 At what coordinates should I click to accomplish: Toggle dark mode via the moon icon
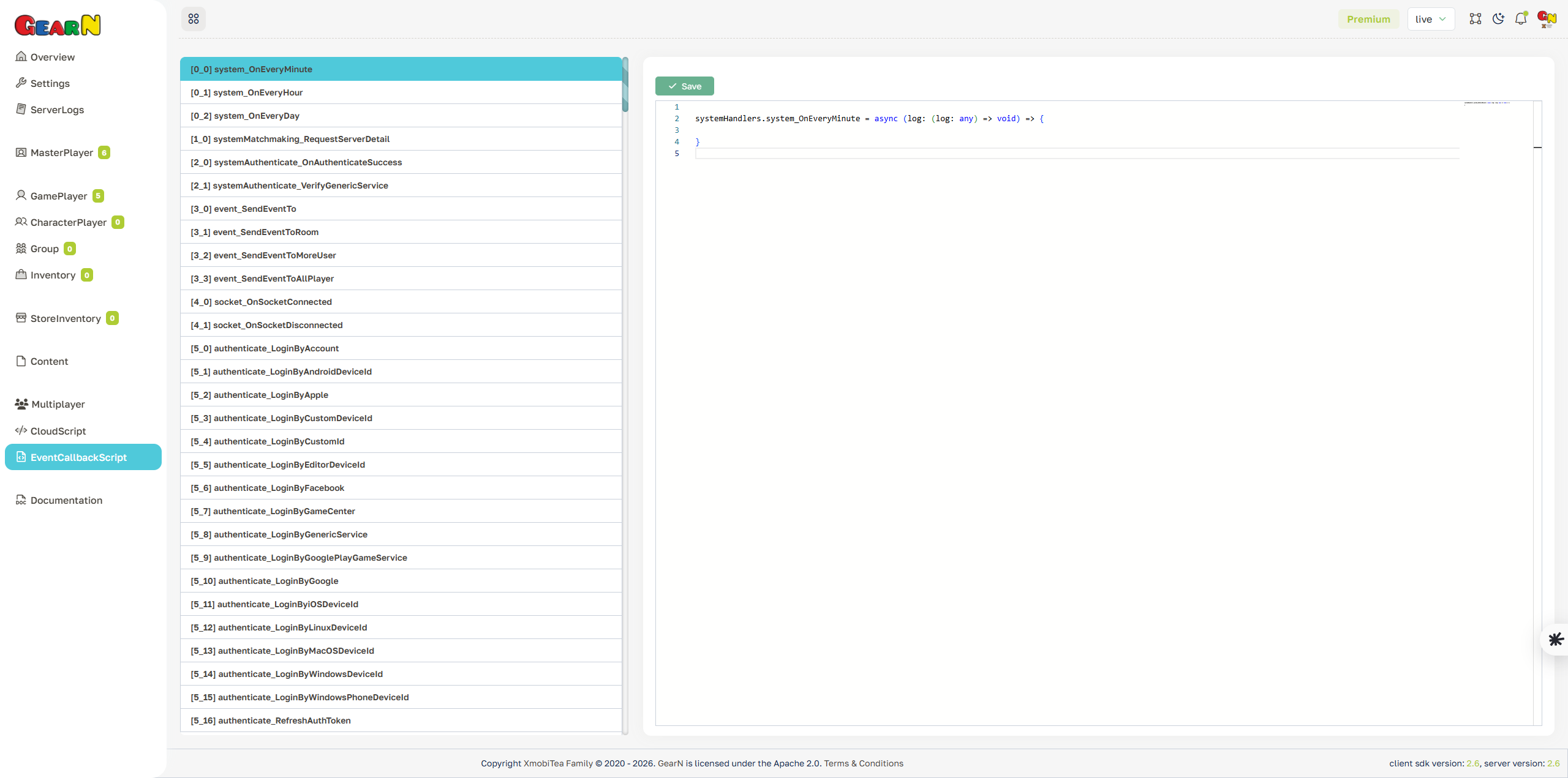1498,18
